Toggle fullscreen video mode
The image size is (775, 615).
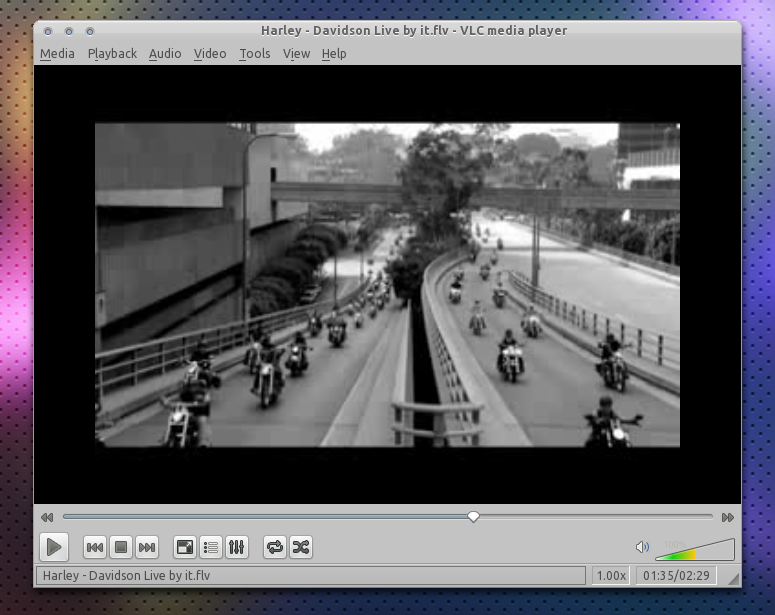click(184, 547)
